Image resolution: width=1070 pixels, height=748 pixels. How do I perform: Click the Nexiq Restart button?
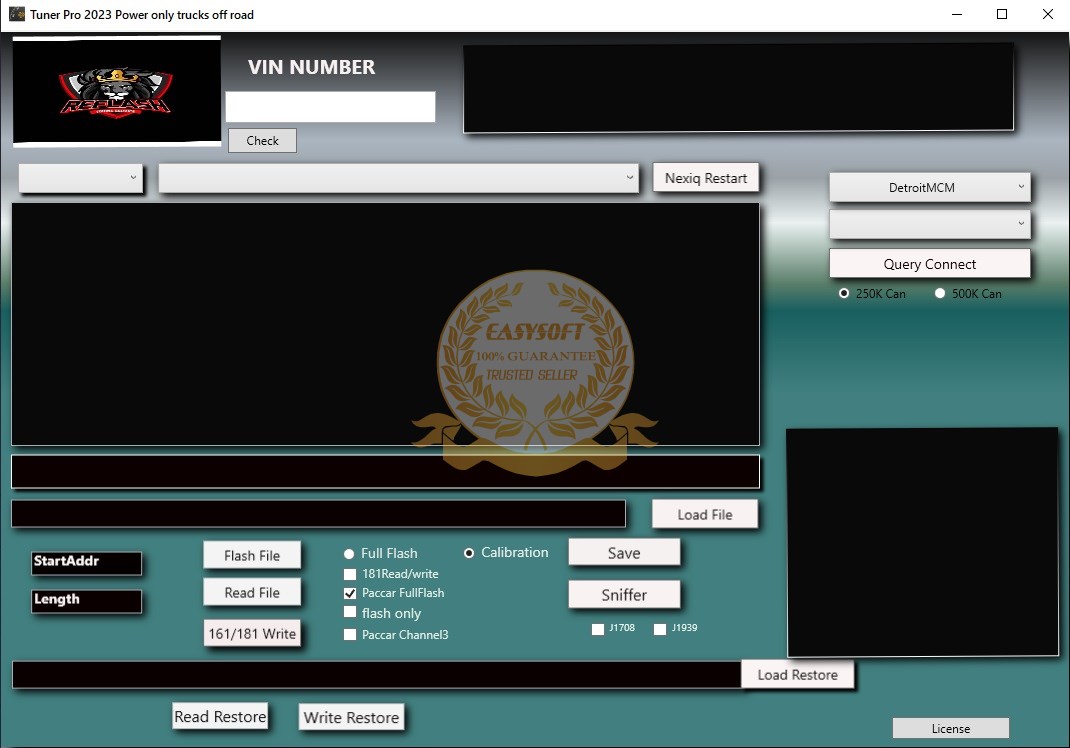click(706, 178)
